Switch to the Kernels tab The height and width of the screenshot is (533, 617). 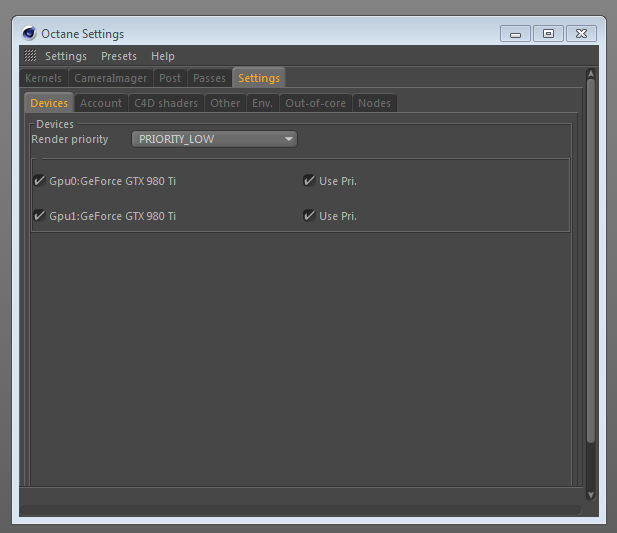click(x=43, y=78)
